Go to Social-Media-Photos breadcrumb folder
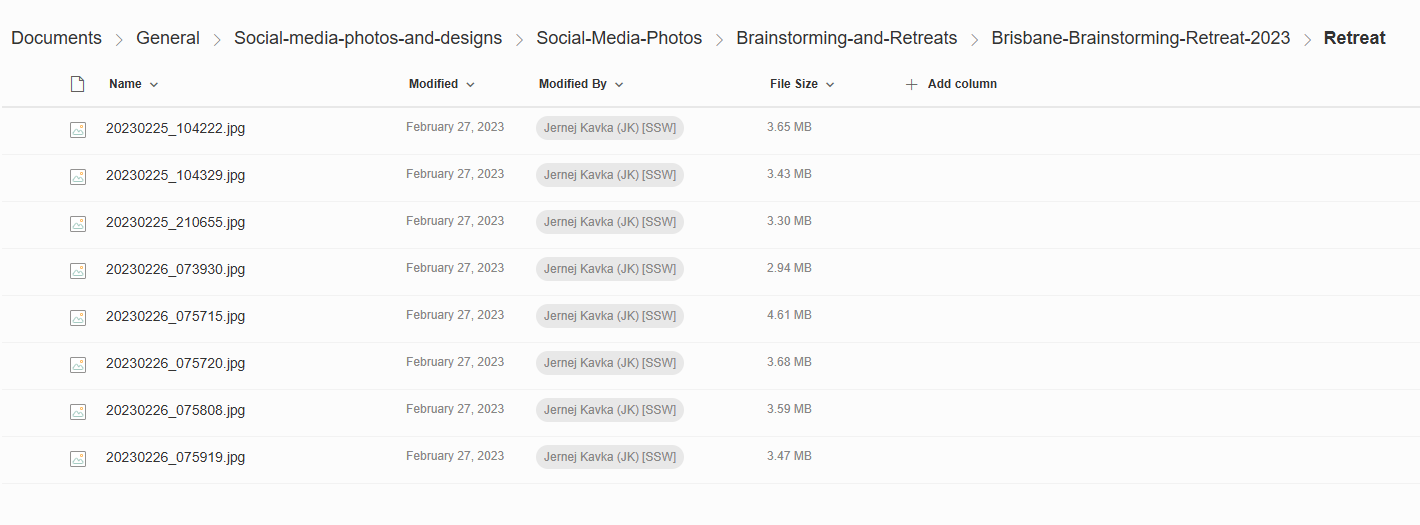 (x=619, y=38)
